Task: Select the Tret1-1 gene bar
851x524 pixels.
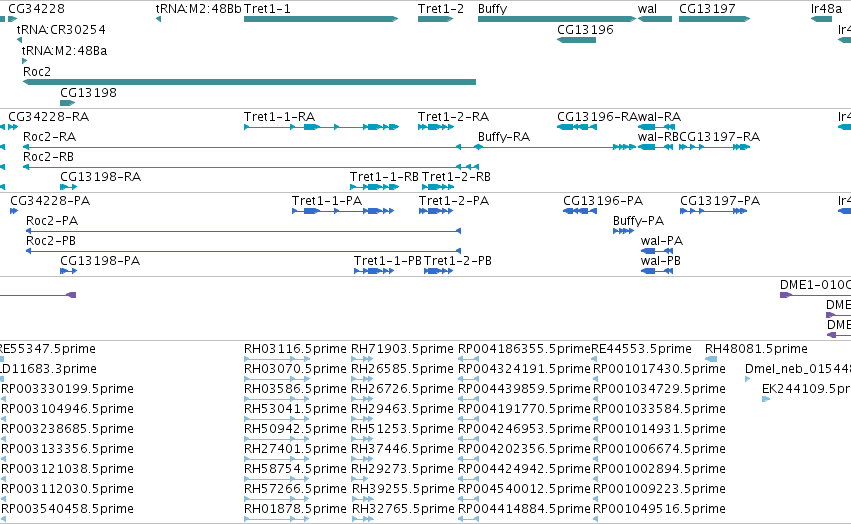Action: (x=321, y=19)
